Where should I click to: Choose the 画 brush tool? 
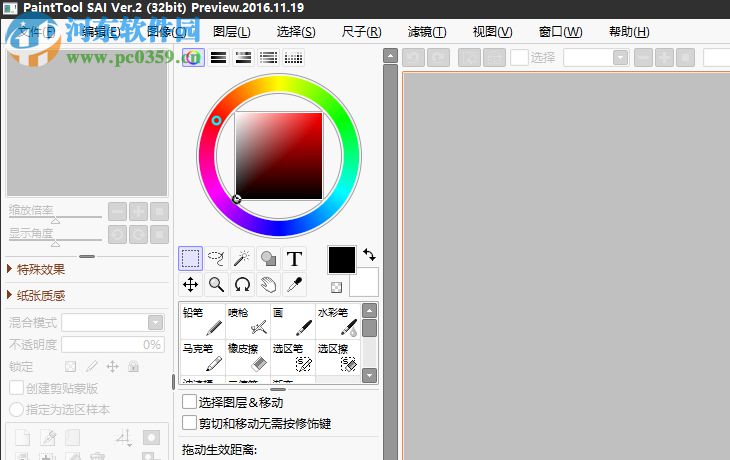(293, 321)
